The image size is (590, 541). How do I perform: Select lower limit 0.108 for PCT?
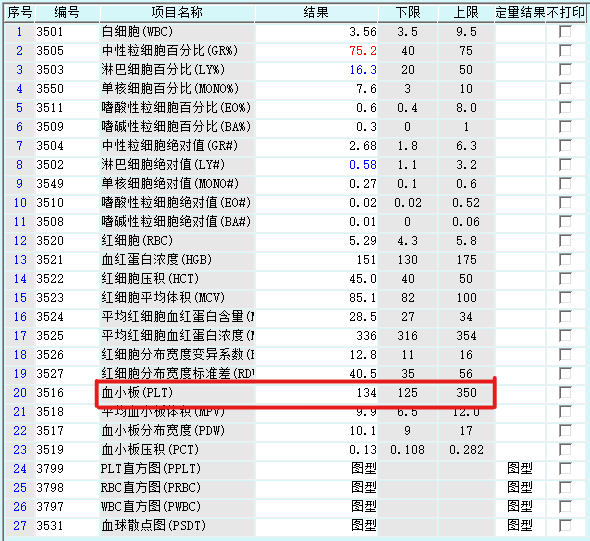(408, 450)
